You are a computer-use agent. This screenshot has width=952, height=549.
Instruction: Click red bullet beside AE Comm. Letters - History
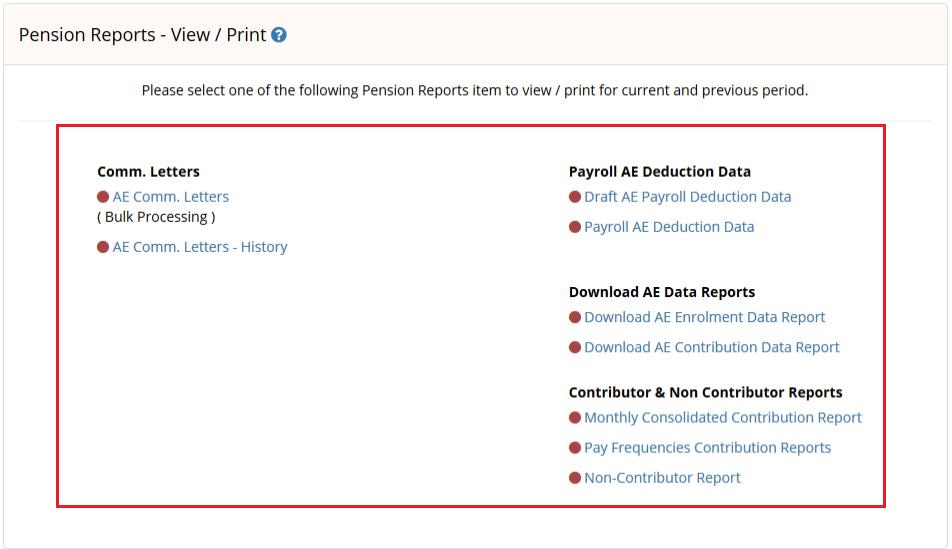[x=103, y=247]
